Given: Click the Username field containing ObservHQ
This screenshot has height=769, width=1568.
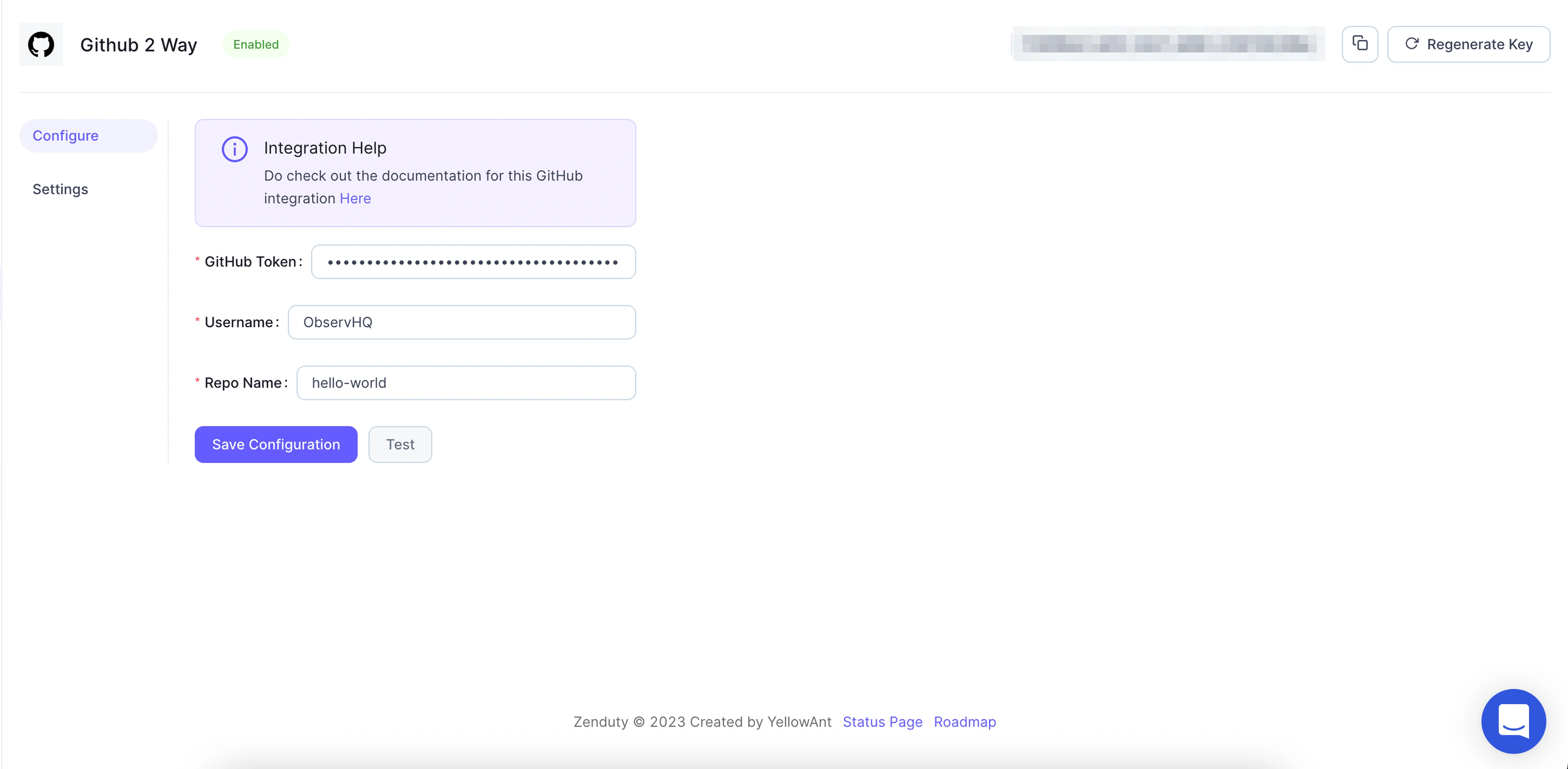Looking at the screenshot, I should coord(461,322).
